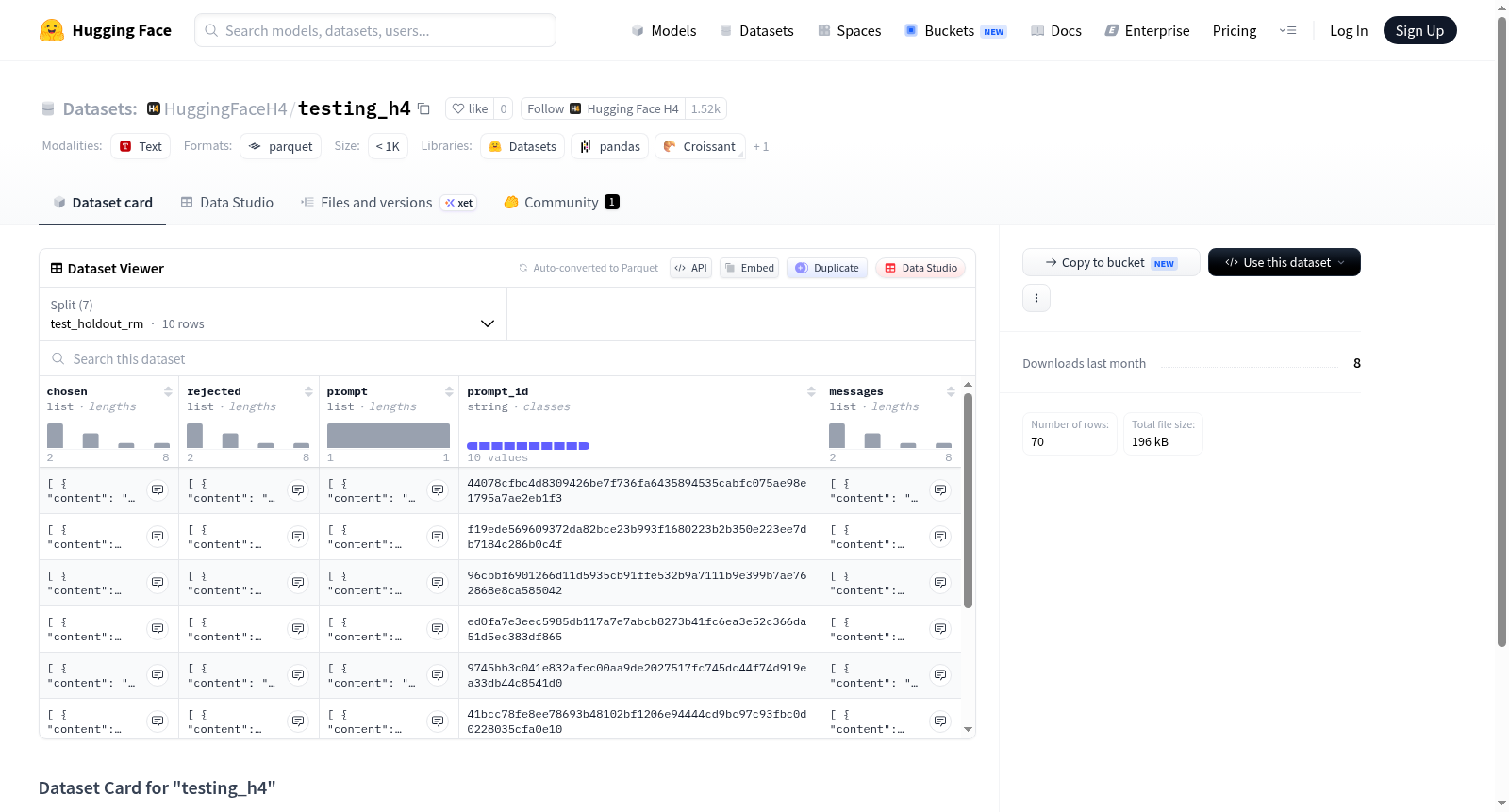The width and height of the screenshot is (1509, 812).
Task: Click Copy to bucket button
Action: (x=1111, y=262)
